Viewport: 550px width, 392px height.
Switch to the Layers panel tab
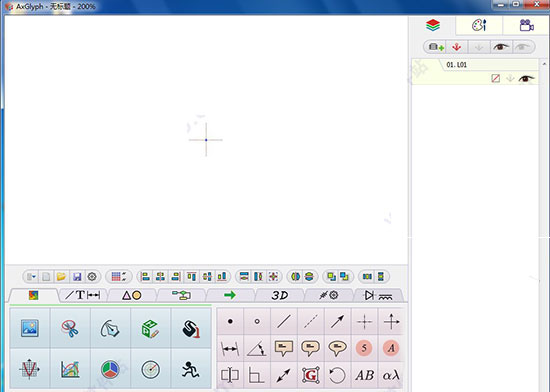(433, 25)
